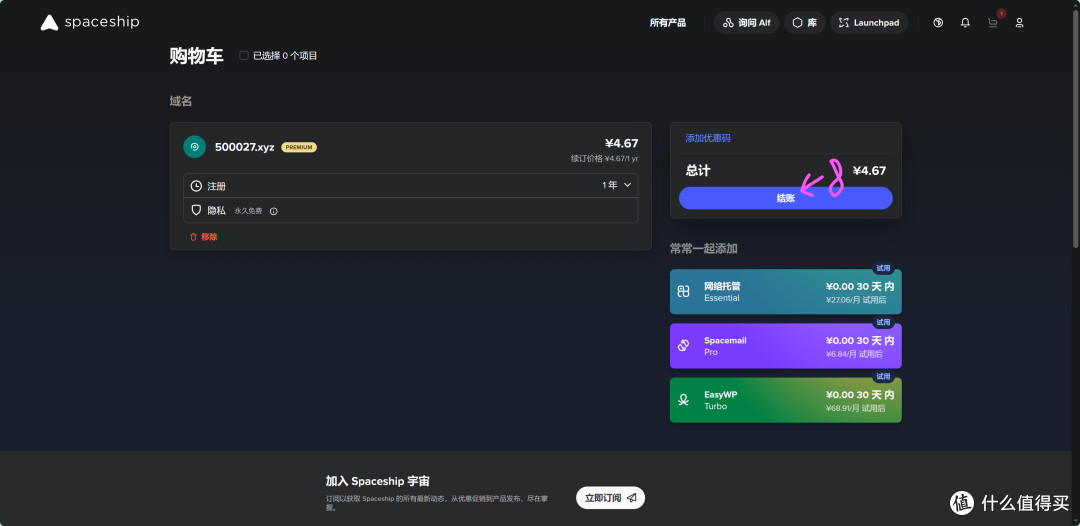Viewport: 1080px width, 526px height.
Task: Click 立即订阅 subscribe button
Action: pos(610,498)
